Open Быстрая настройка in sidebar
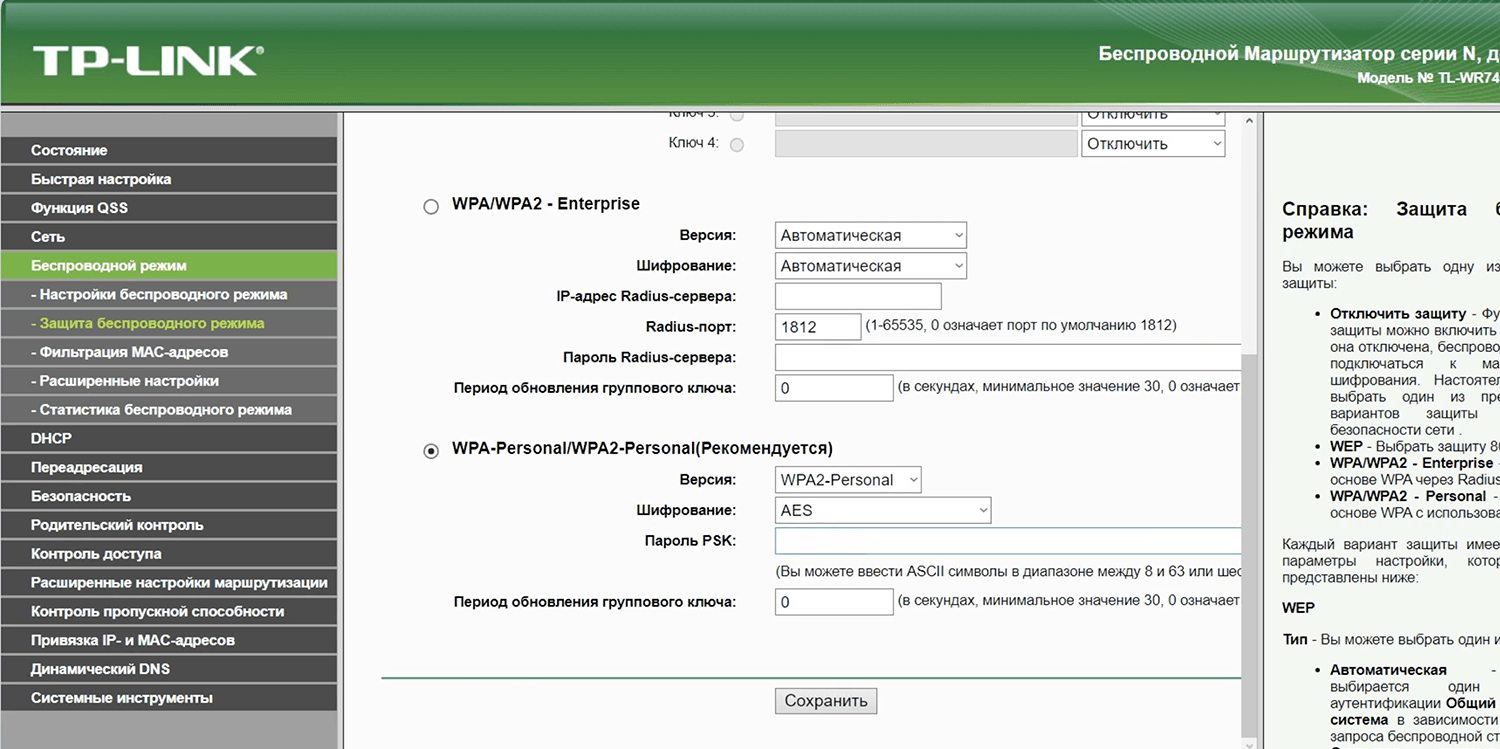 click(101, 179)
